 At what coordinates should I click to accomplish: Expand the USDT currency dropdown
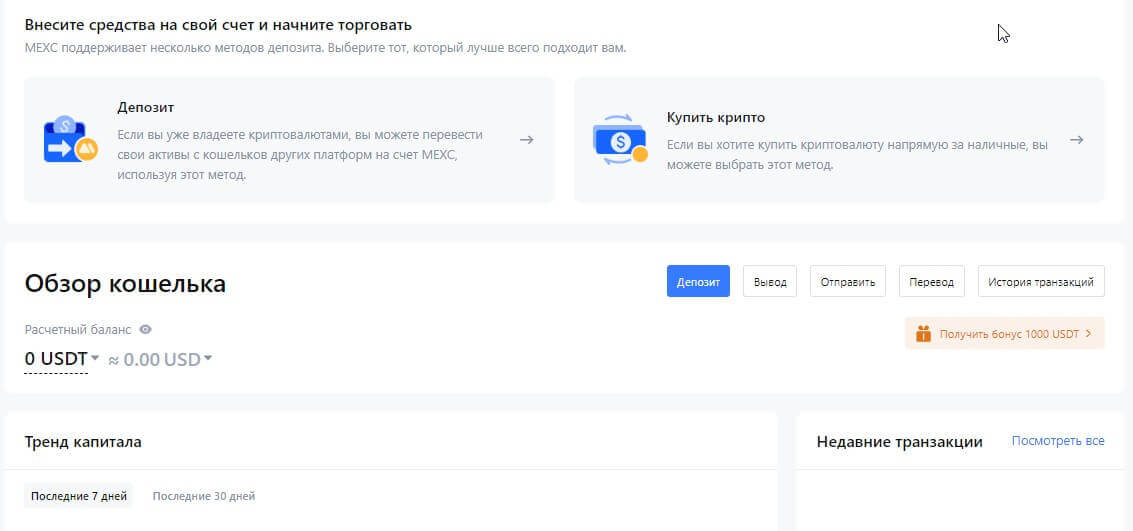(x=95, y=358)
